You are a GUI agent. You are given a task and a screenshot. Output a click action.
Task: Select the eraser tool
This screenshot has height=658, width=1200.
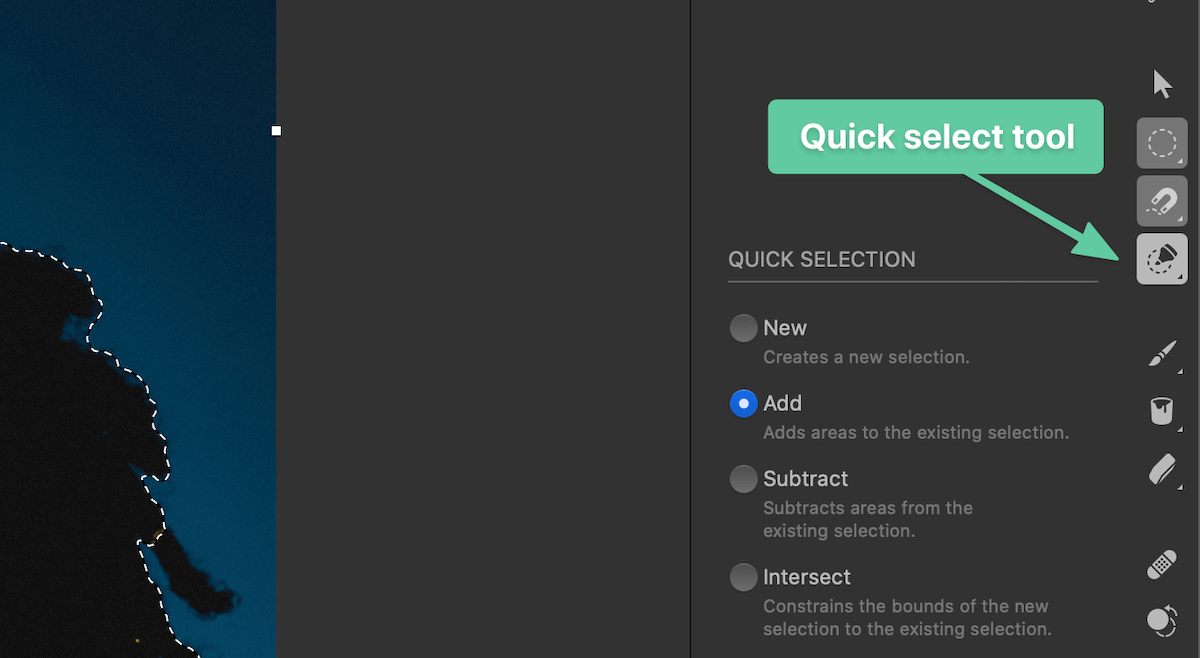(1162, 469)
